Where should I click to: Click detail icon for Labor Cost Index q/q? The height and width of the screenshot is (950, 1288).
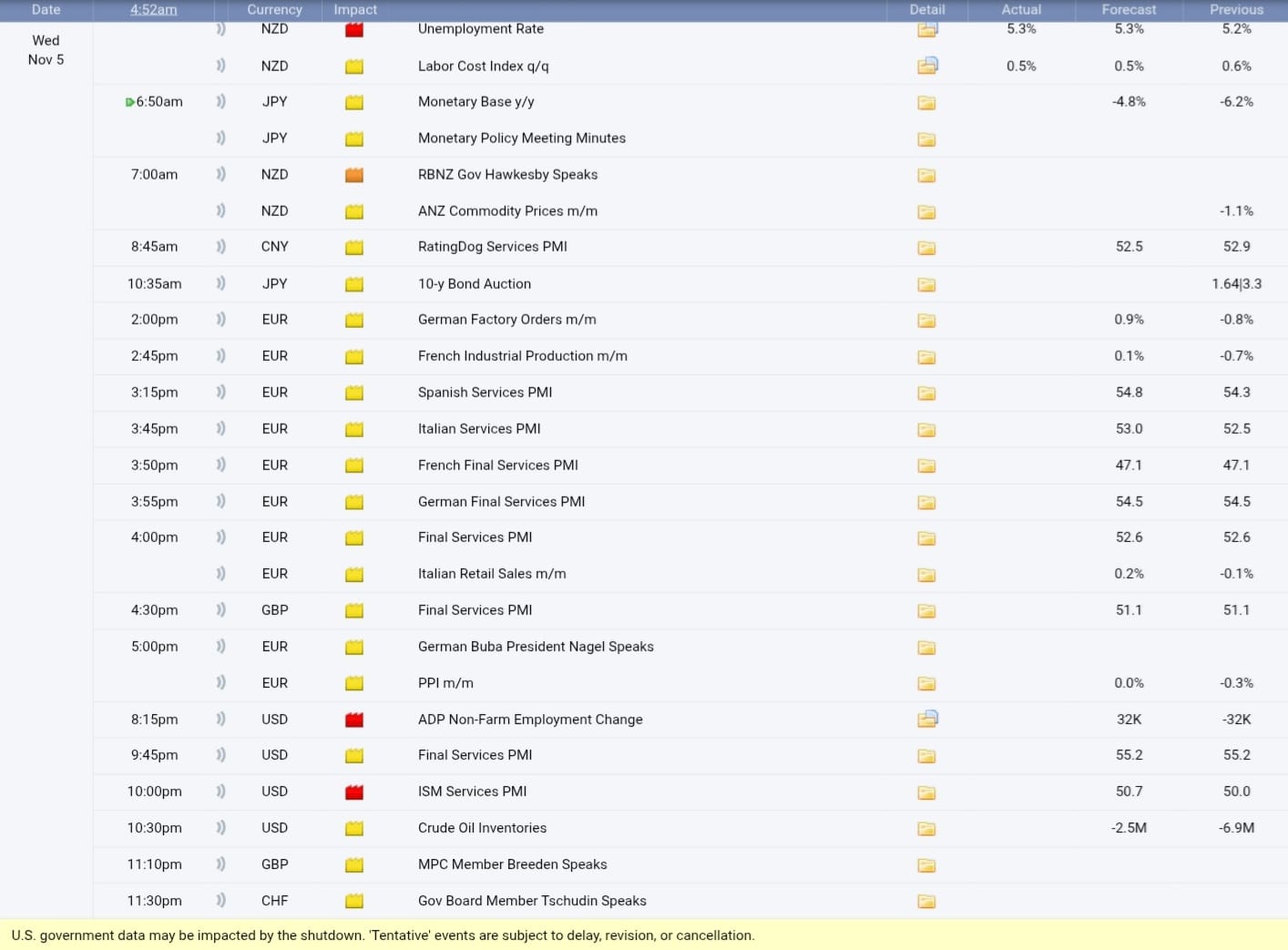coord(926,66)
